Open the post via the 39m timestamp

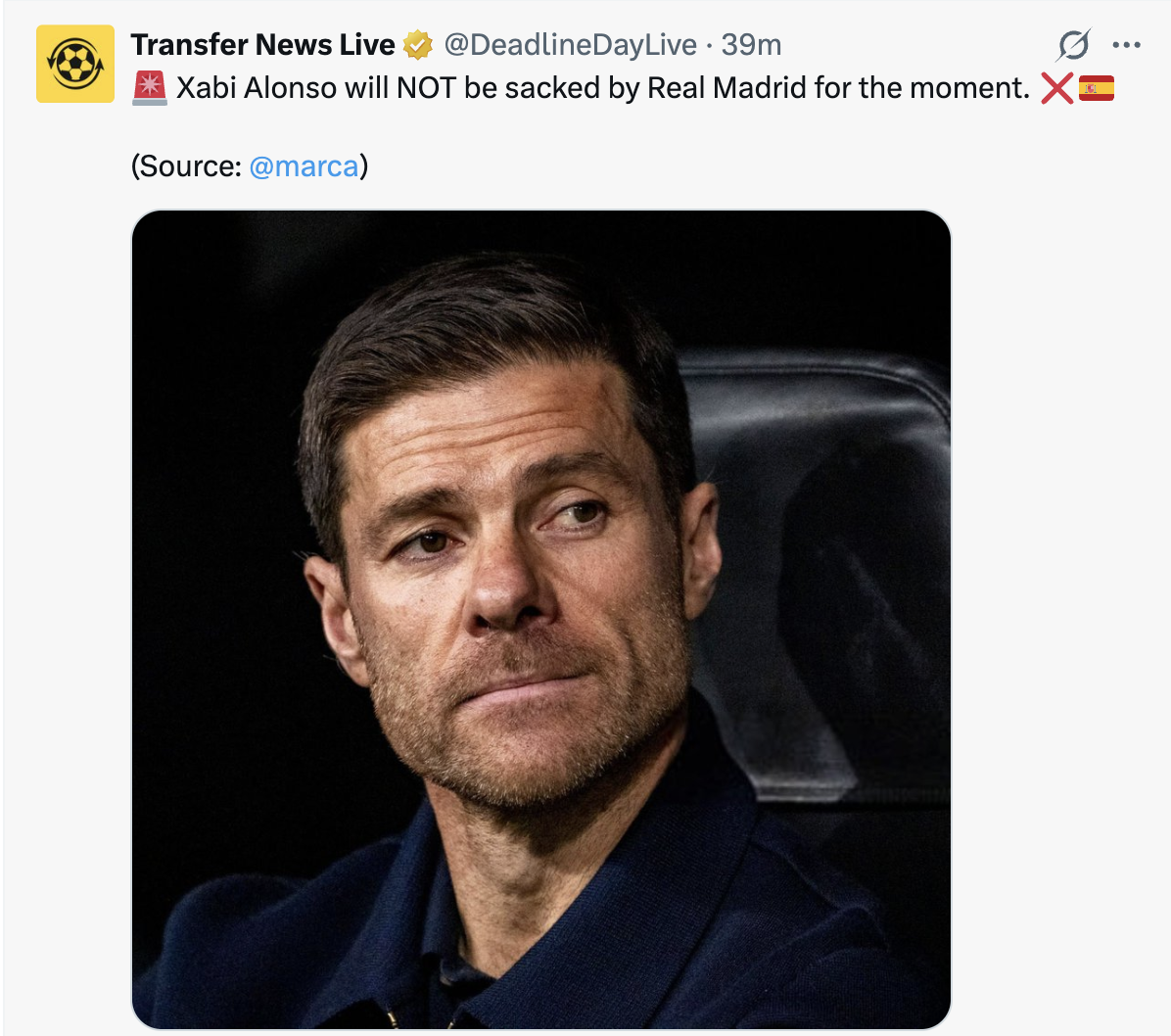(x=751, y=45)
